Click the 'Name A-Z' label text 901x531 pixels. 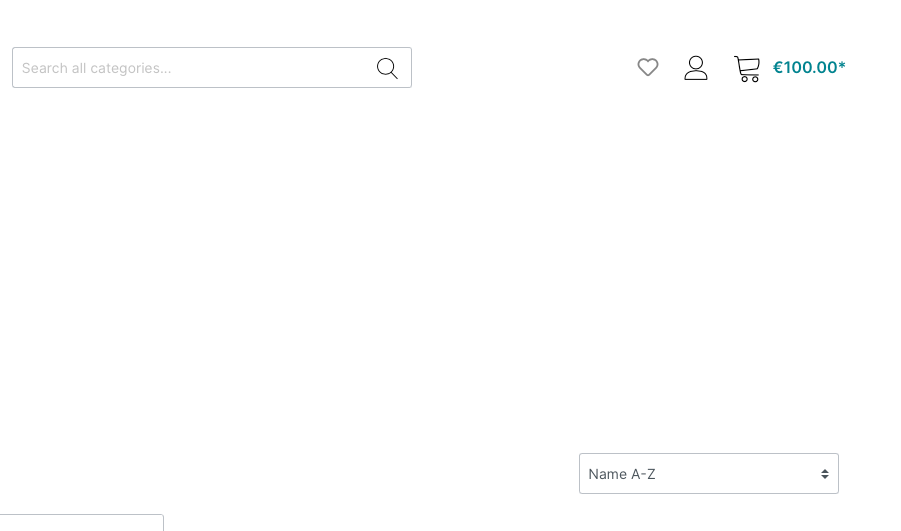[622, 474]
